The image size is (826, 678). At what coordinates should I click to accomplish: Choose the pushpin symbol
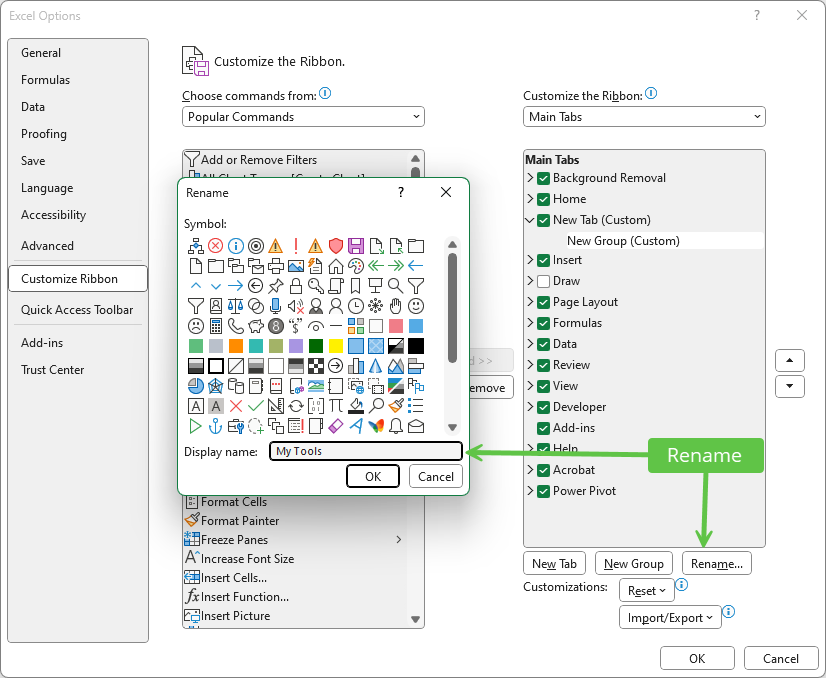pos(276,286)
